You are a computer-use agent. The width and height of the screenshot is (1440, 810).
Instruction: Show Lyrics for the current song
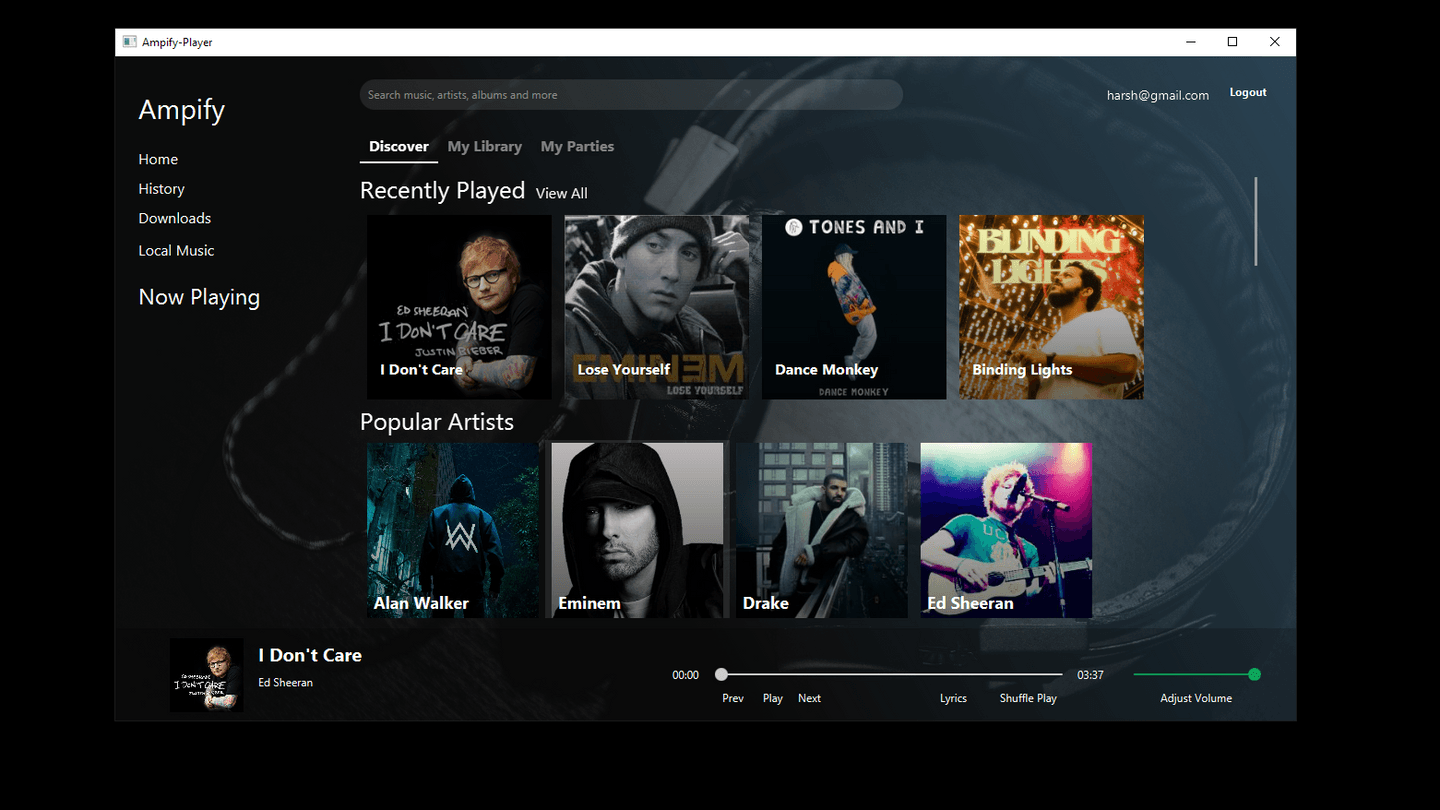click(953, 698)
